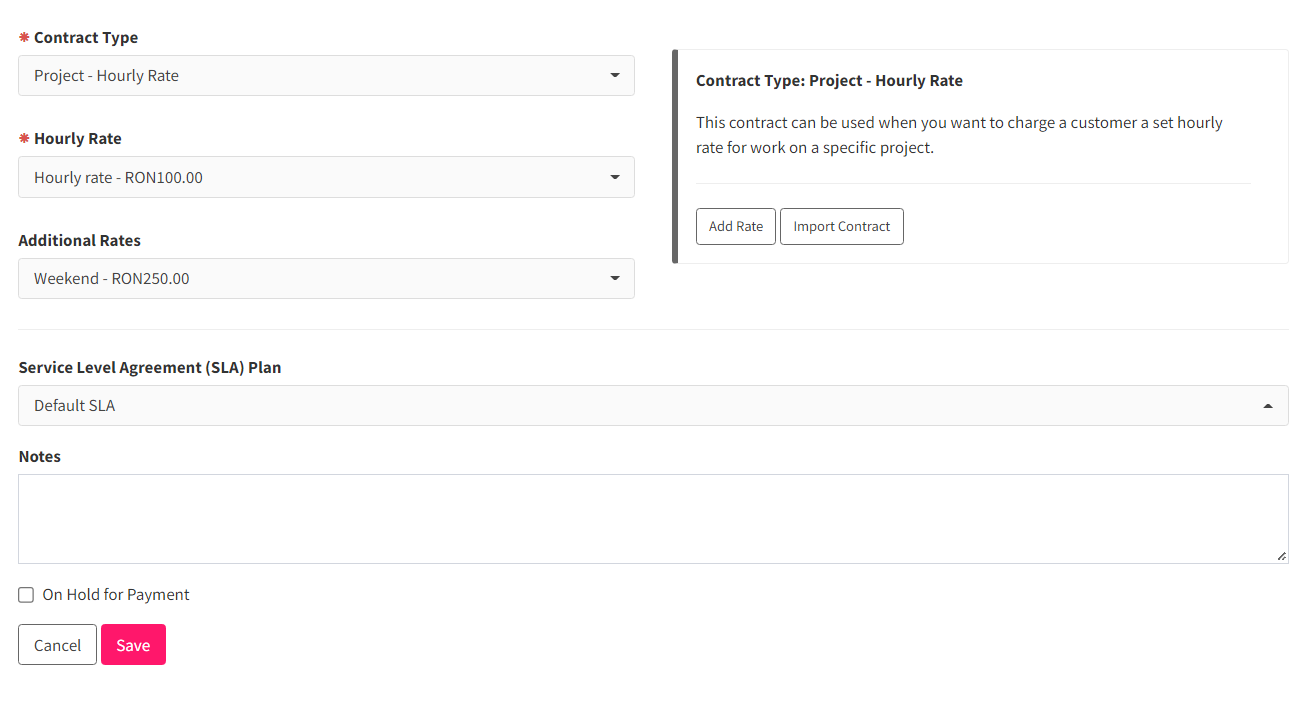Expand Additional Rates select showing Weekend - RON250.00
The image size is (1305, 706).
click(326, 278)
